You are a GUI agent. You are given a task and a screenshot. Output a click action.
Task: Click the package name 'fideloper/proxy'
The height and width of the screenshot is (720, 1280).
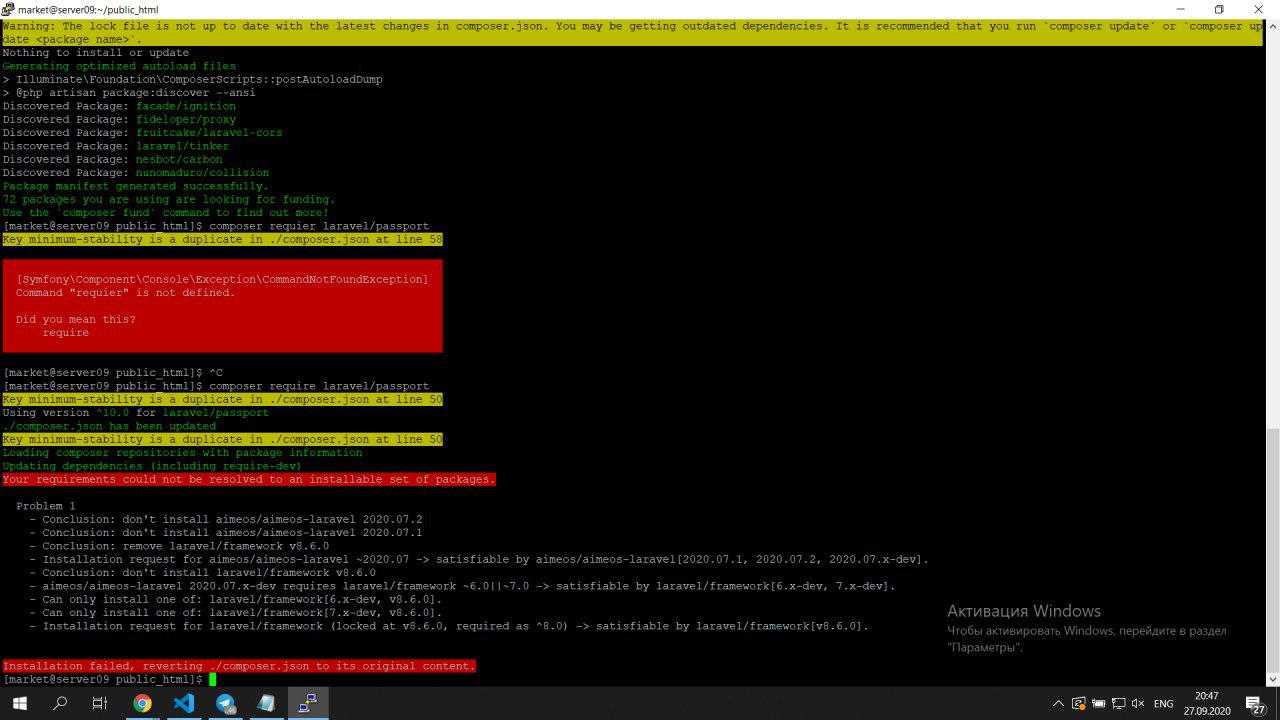pos(186,119)
